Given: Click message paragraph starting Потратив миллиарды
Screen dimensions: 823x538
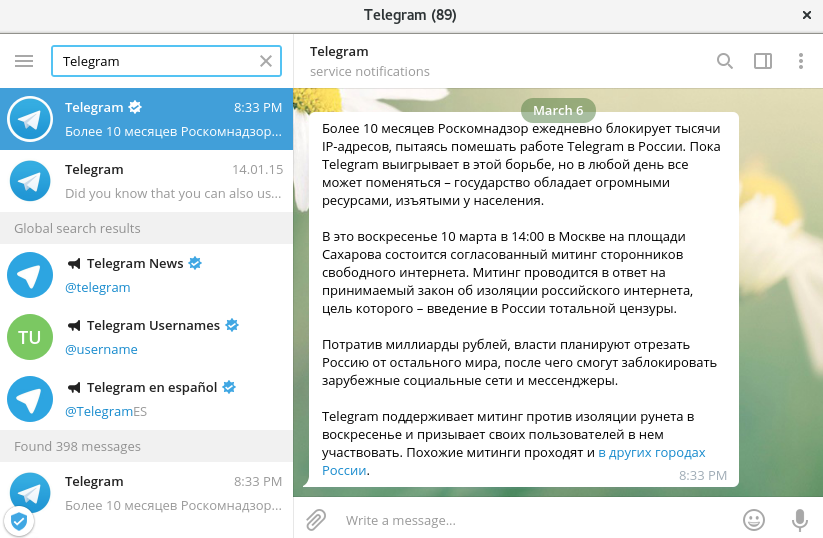Looking at the screenshot, I should point(519,363).
